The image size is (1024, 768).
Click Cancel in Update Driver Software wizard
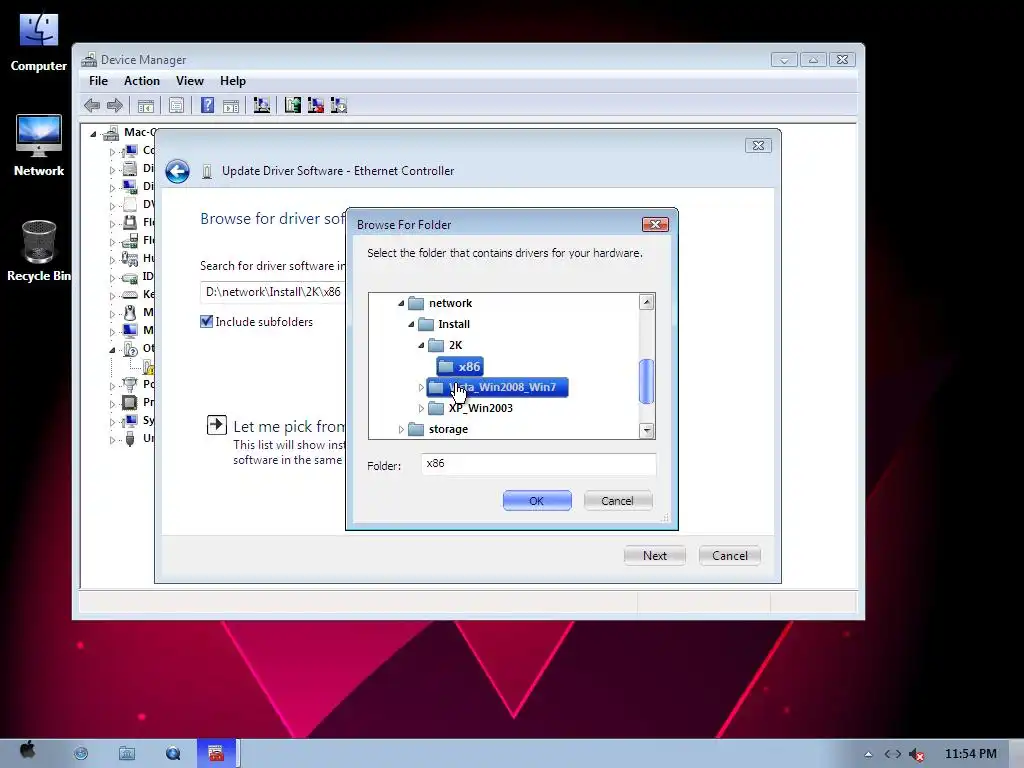(x=729, y=556)
